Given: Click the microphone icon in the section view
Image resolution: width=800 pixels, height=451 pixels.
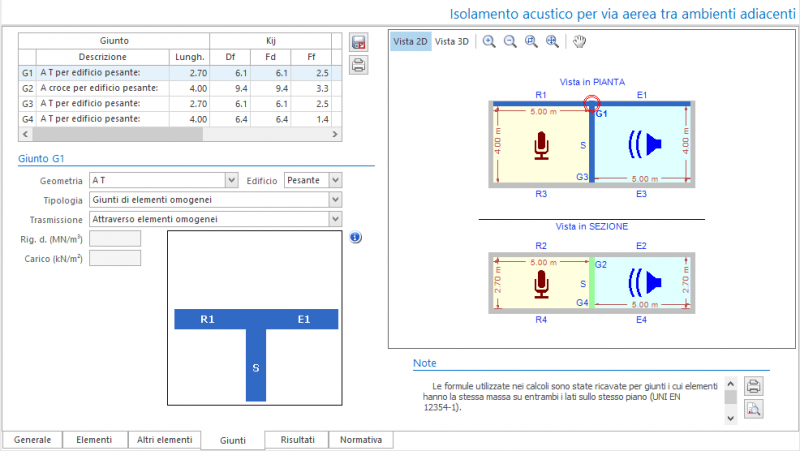Looking at the screenshot, I should click(x=541, y=284).
